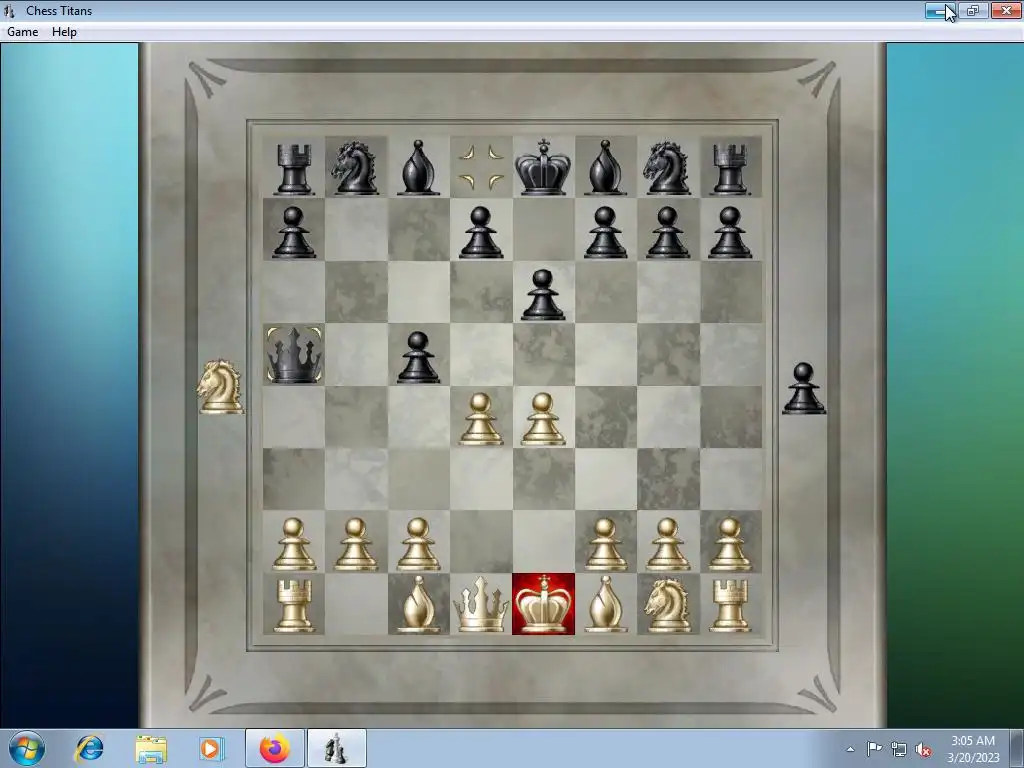Viewport: 1024px width, 768px height.
Task: Click the black pawn on g7
Action: click(667, 232)
